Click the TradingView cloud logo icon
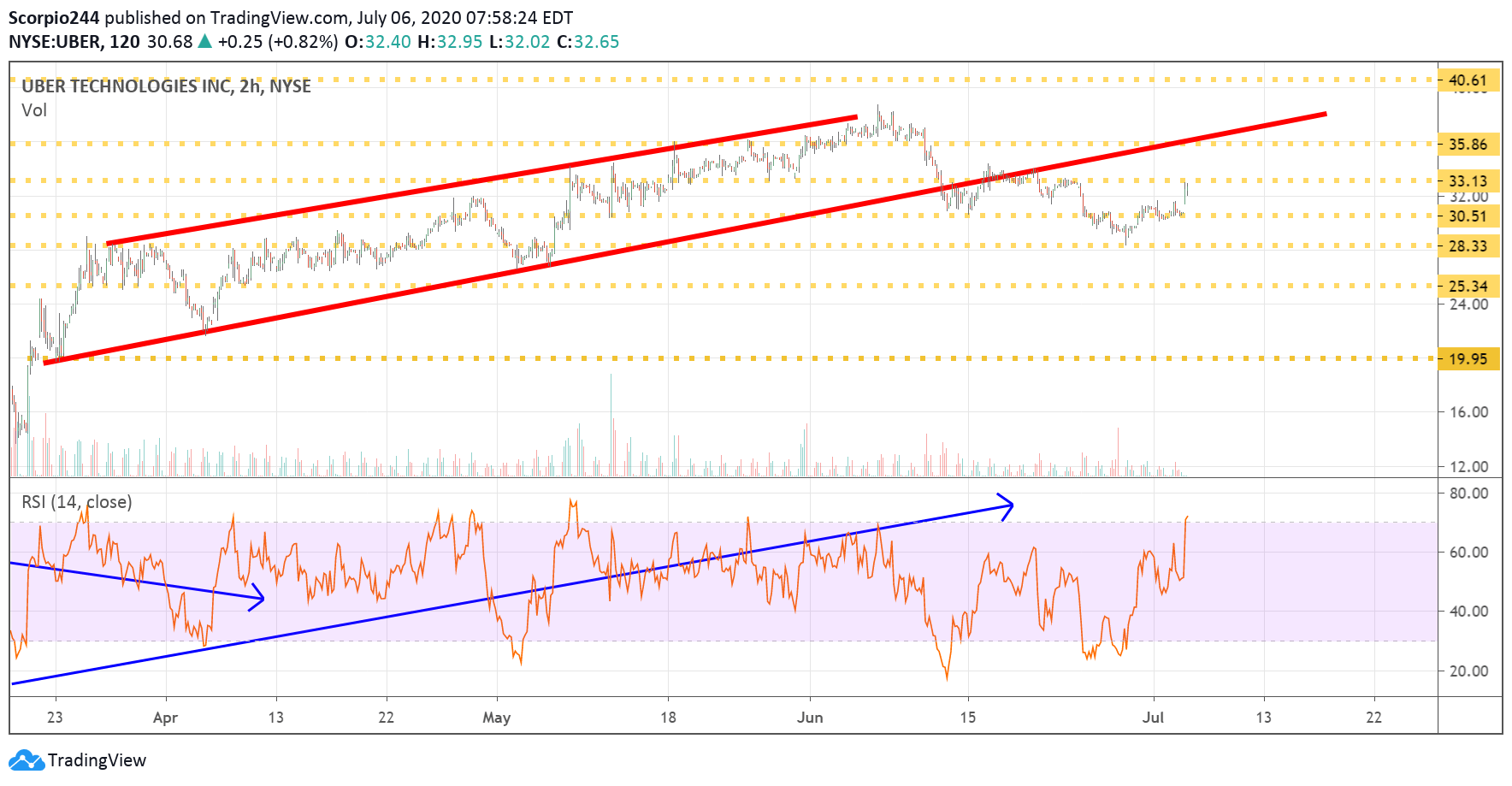1512x786 pixels. pyautogui.click(x=26, y=759)
